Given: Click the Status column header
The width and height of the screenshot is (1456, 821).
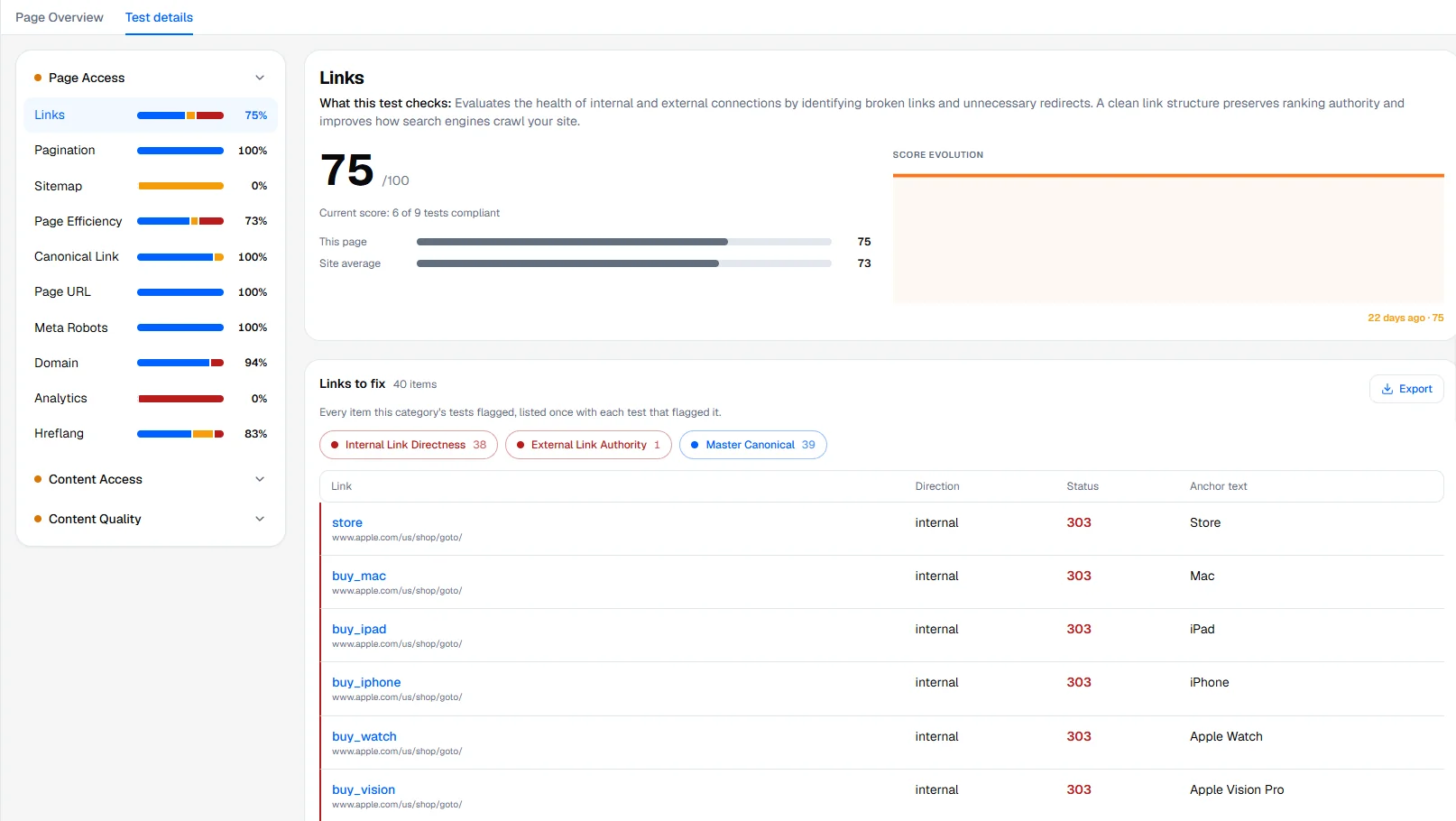Looking at the screenshot, I should click(x=1083, y=486).
